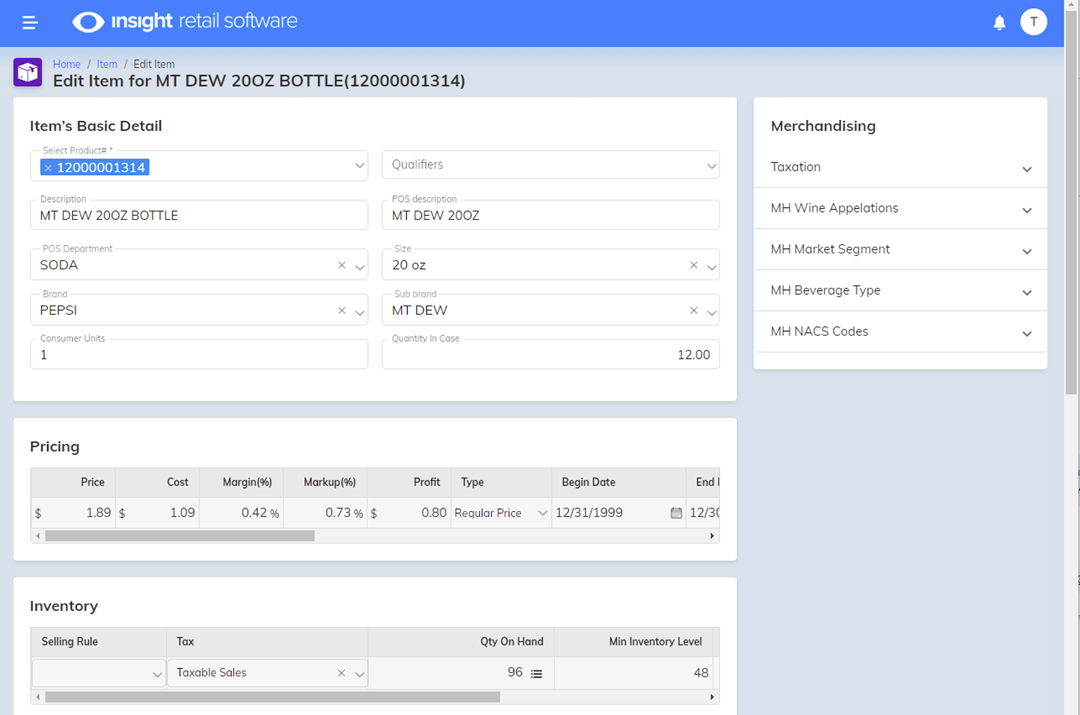The width and height of the screenshot is (1080, 715).
Task: Click the Pricing horizontal scrollbar thumb
Action: (180, 536)
